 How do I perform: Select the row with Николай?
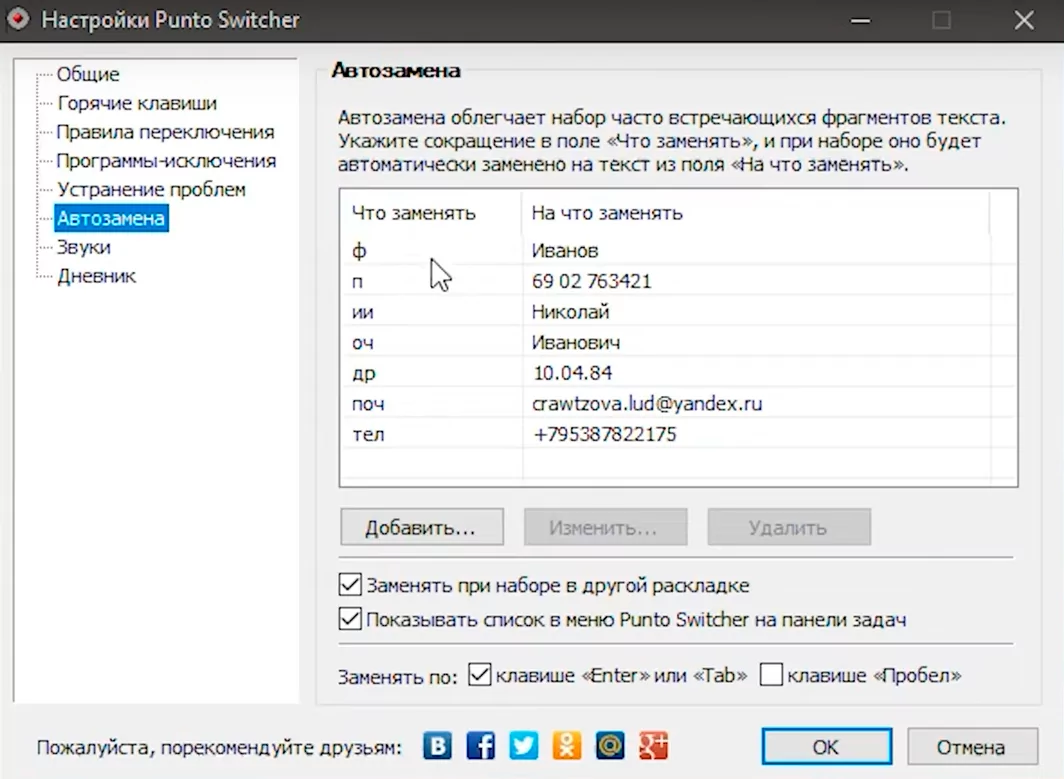point(678,311)
